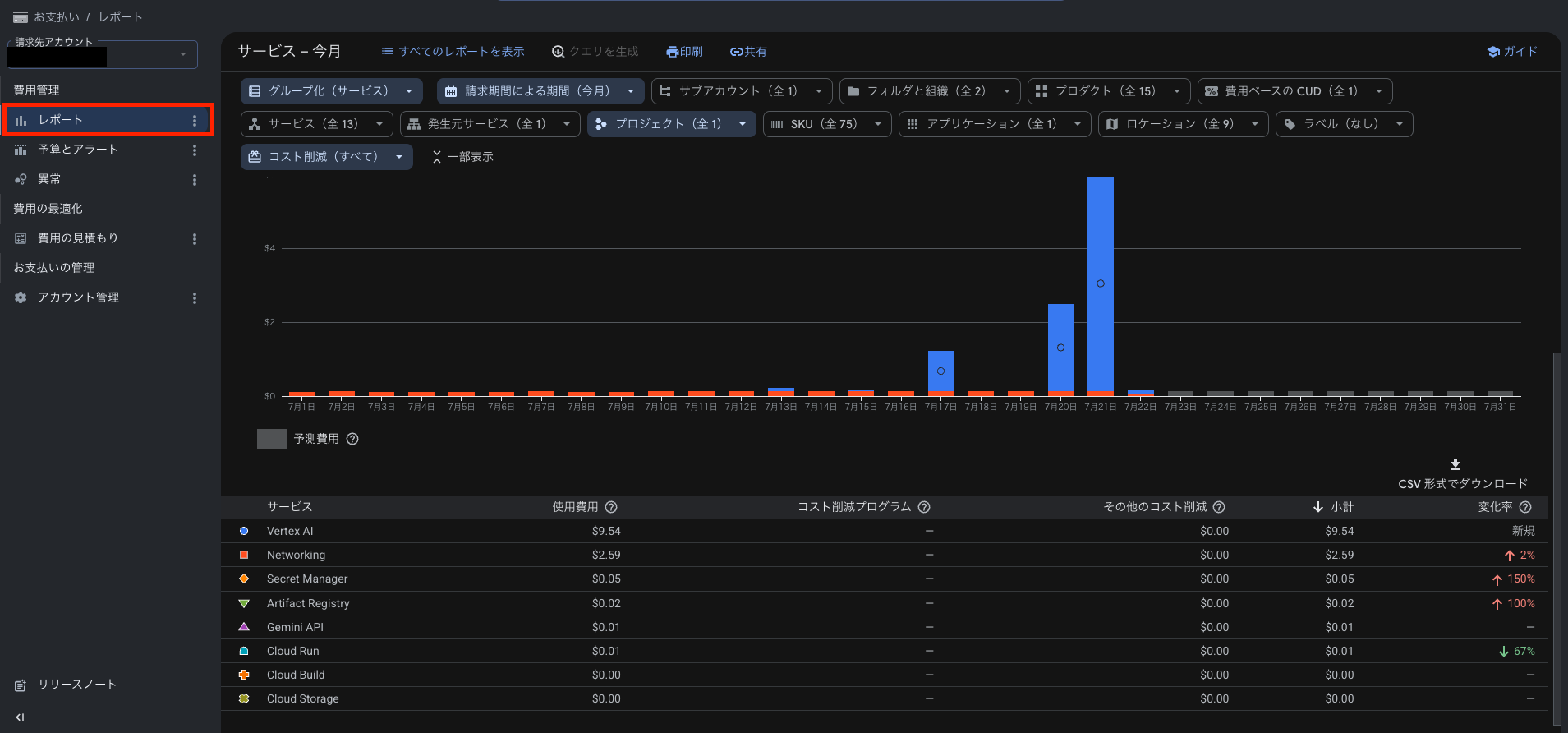
Task: Click the クエリを生成 button
Action: (595, 52)
